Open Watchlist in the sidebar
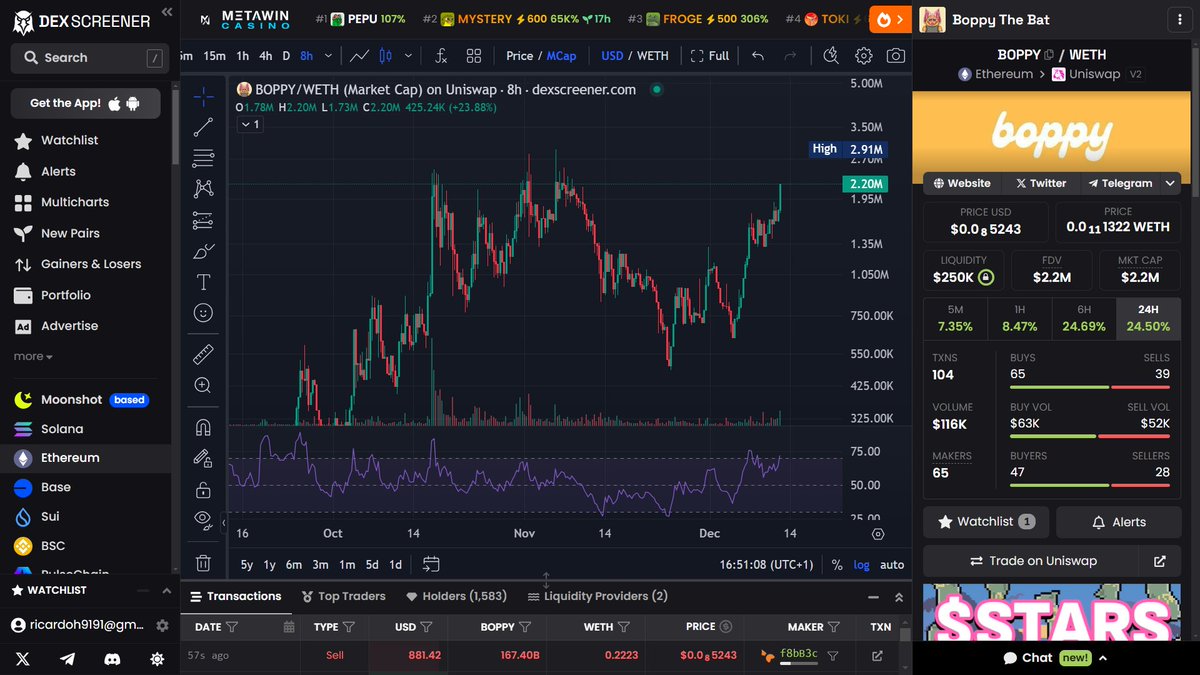Screen dimensions: 1200x675 (x=69, y=140)
